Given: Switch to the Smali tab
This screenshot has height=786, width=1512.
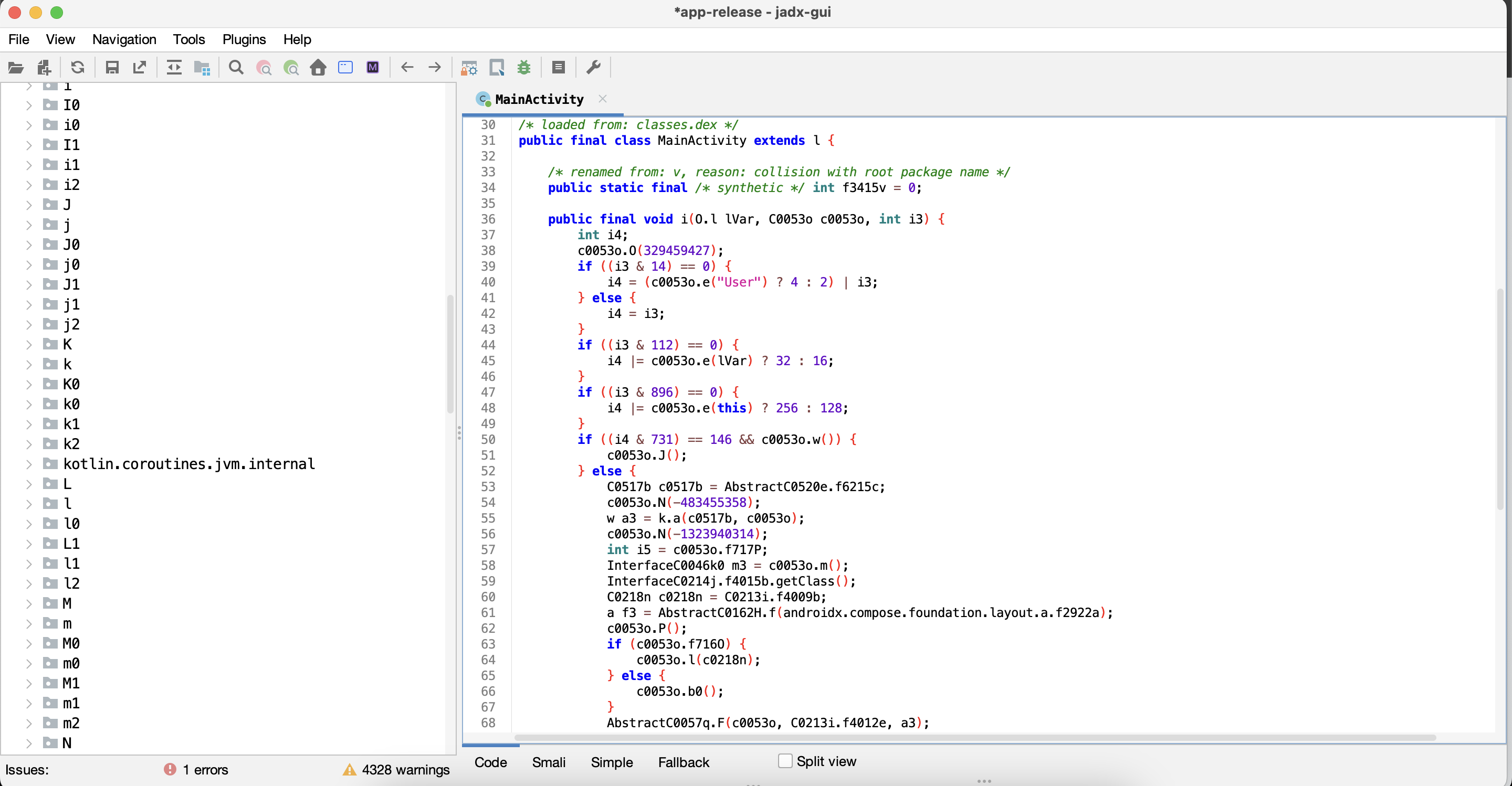Looking at the screenshot, I should click(x=549, y=762).
